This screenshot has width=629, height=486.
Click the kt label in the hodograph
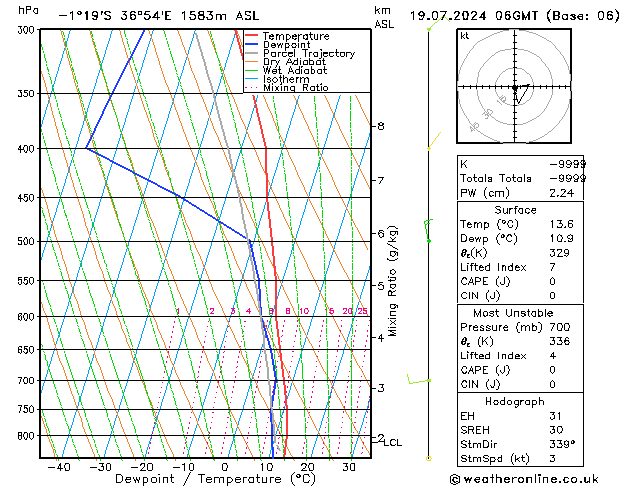465,36
